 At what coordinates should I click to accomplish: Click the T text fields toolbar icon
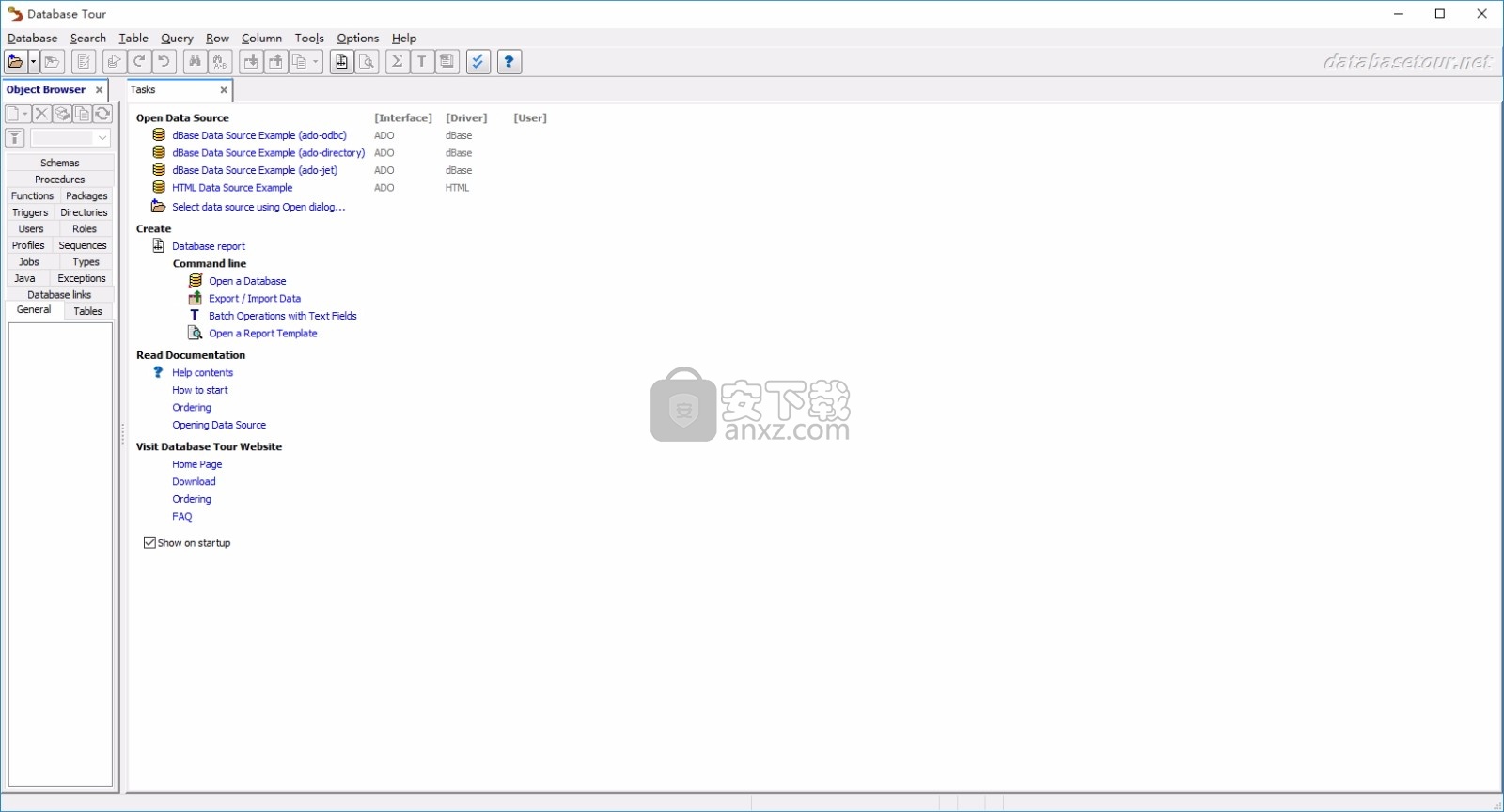tap(422, 62)
